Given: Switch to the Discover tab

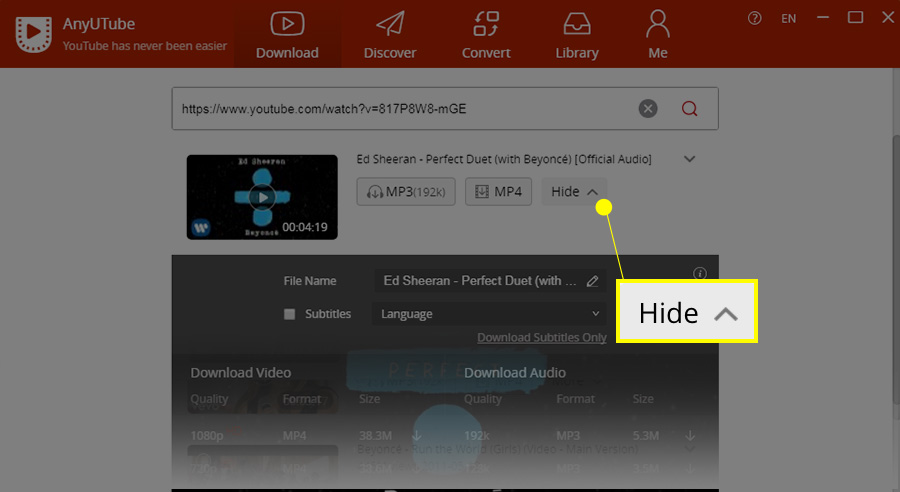Looking at the screenshot, I should point(390,36).
